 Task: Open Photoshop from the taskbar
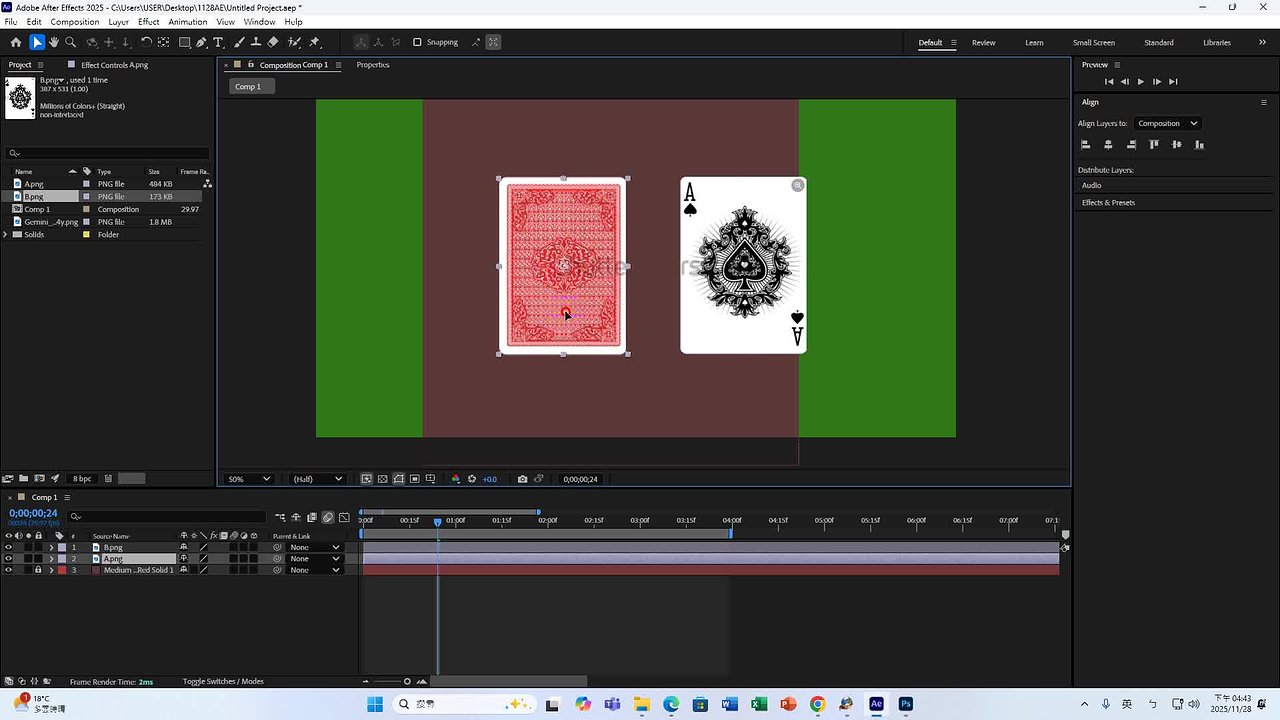pos(905,704)
